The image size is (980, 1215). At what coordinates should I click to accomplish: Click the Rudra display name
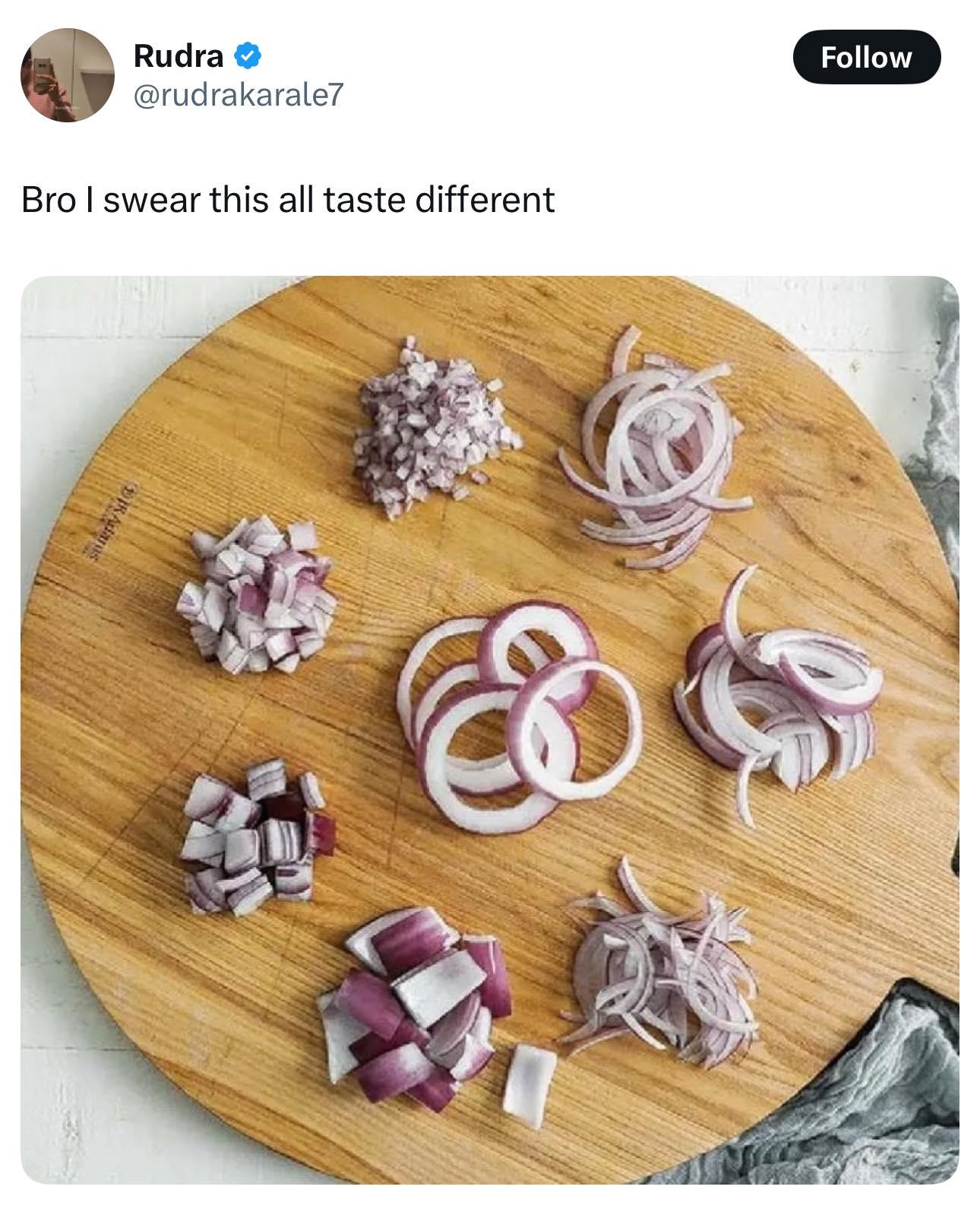(x=179, y=55)
